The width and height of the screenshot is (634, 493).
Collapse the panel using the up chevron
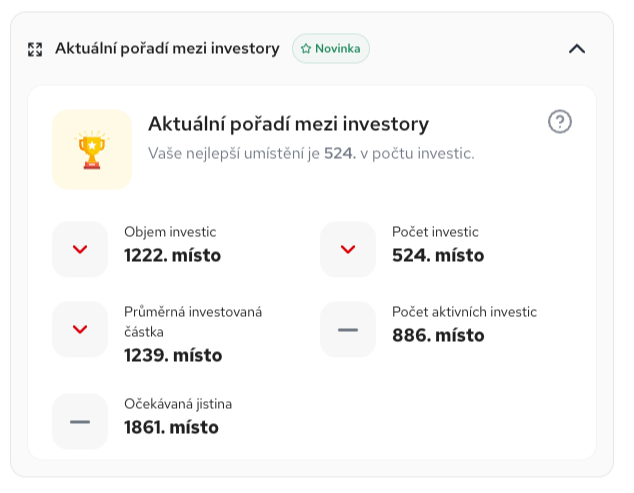(x=577, y=49)
